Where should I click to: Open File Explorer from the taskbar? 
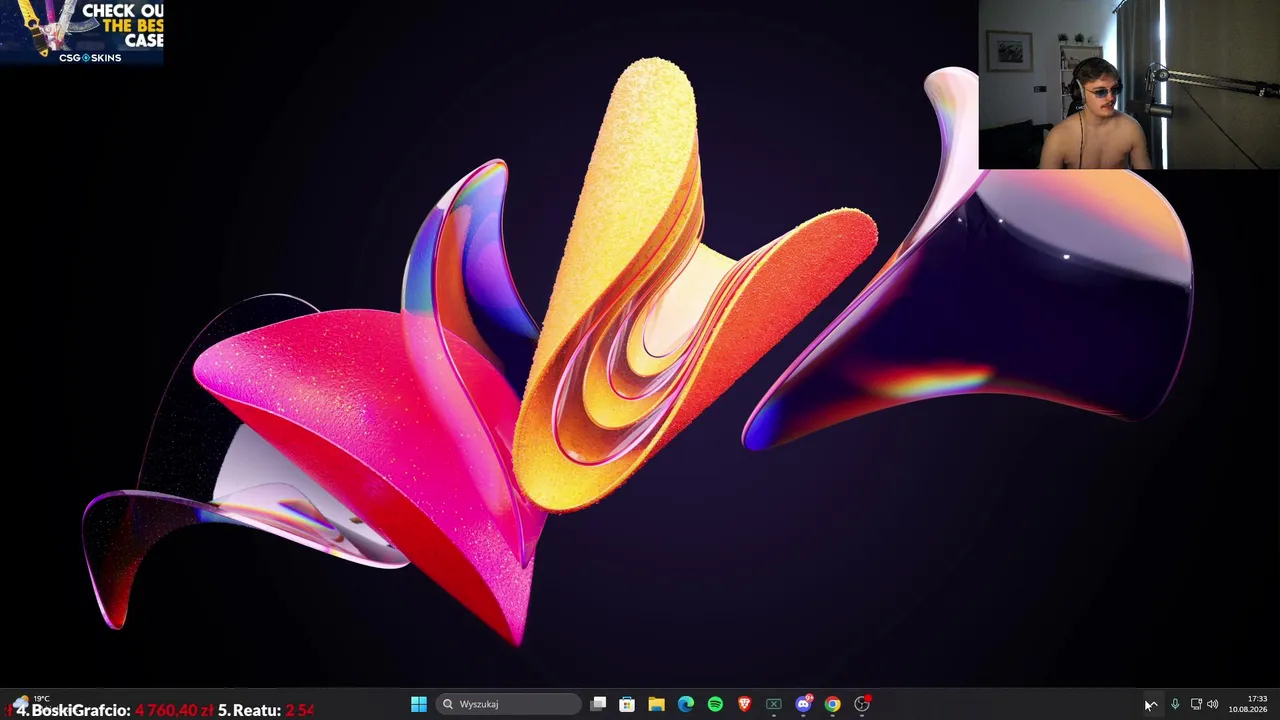pos(656,704)
